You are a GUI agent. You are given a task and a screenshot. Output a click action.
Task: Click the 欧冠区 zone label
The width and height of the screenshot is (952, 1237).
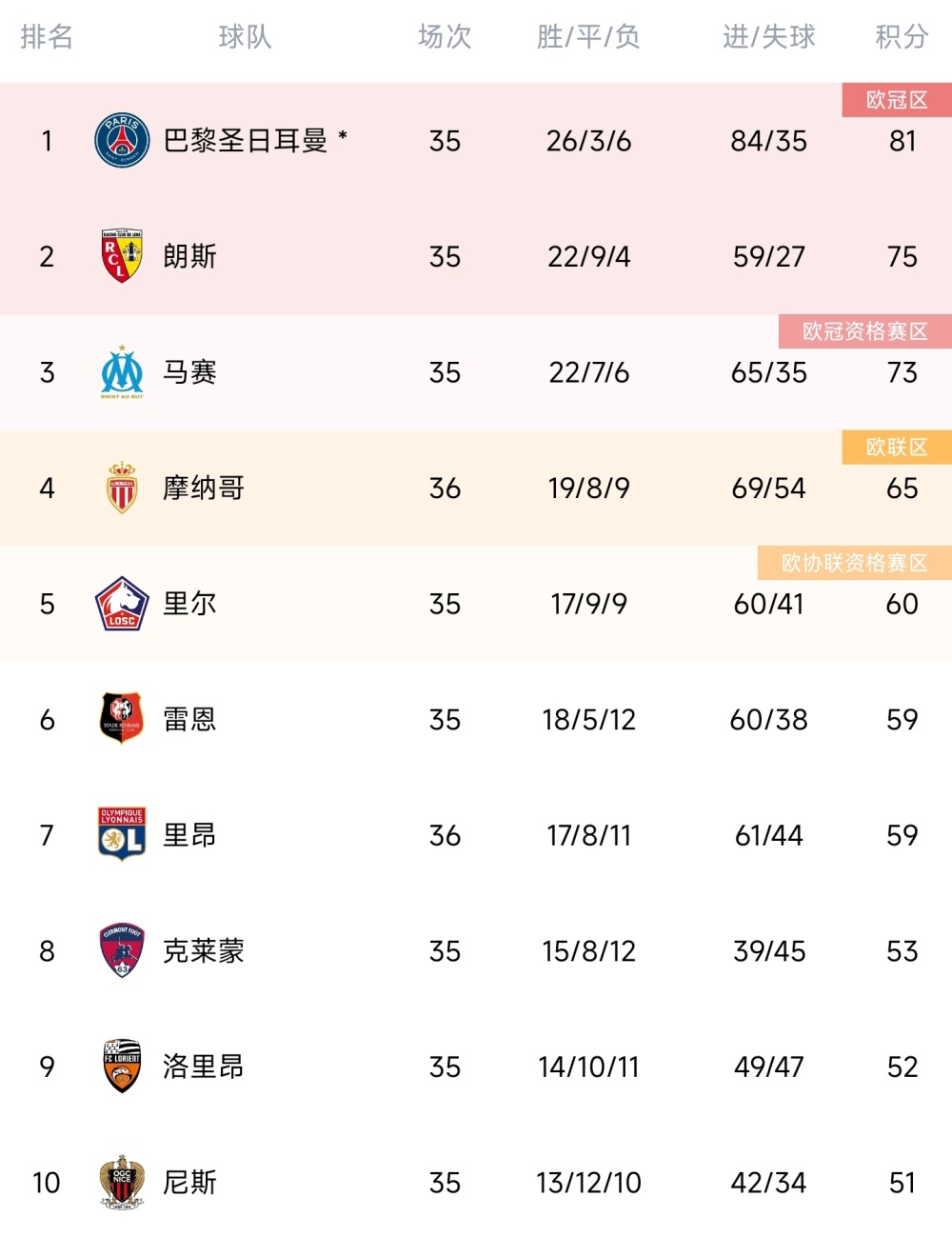point(897,100)
